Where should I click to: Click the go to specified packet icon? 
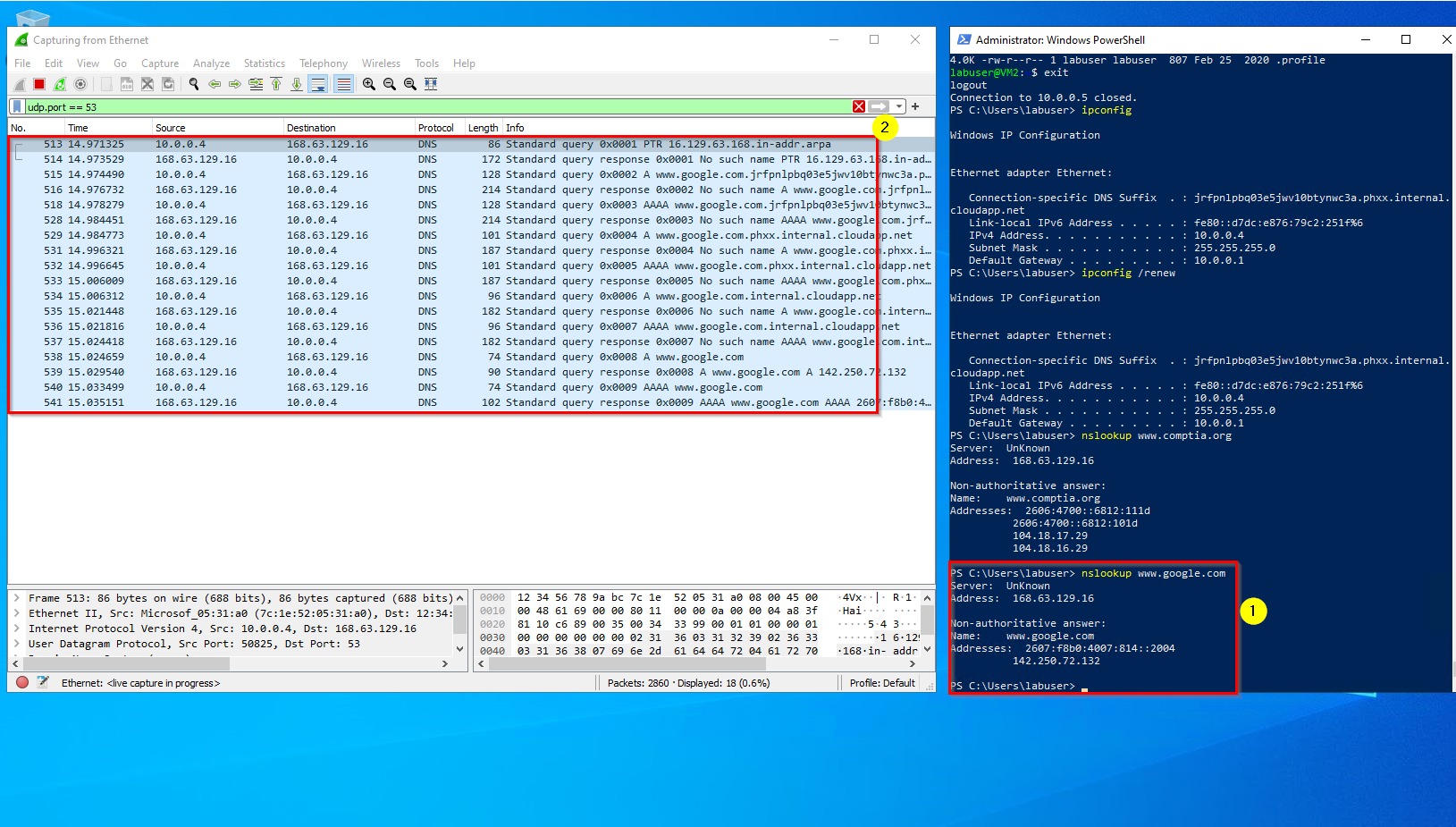click(x=256, y=84)
